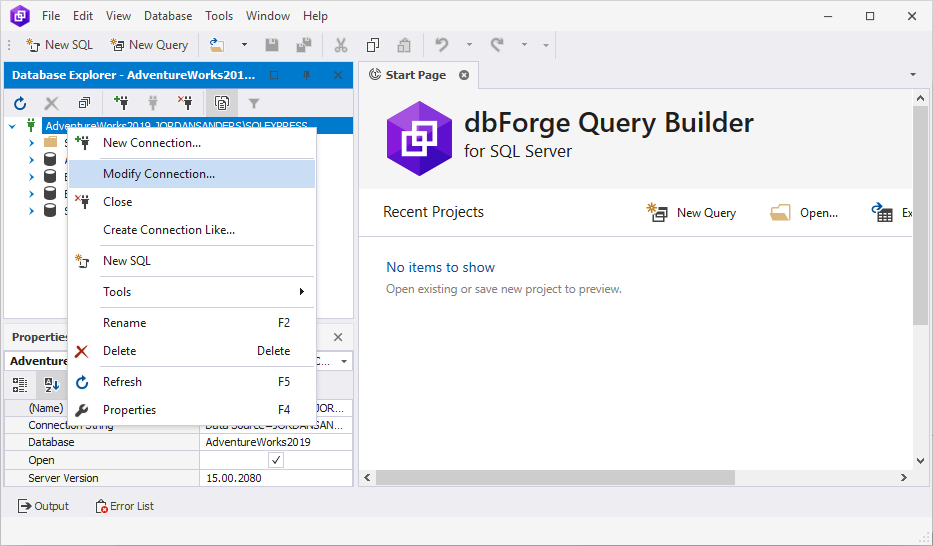Open the Help menu

click(x=315, y=16)
